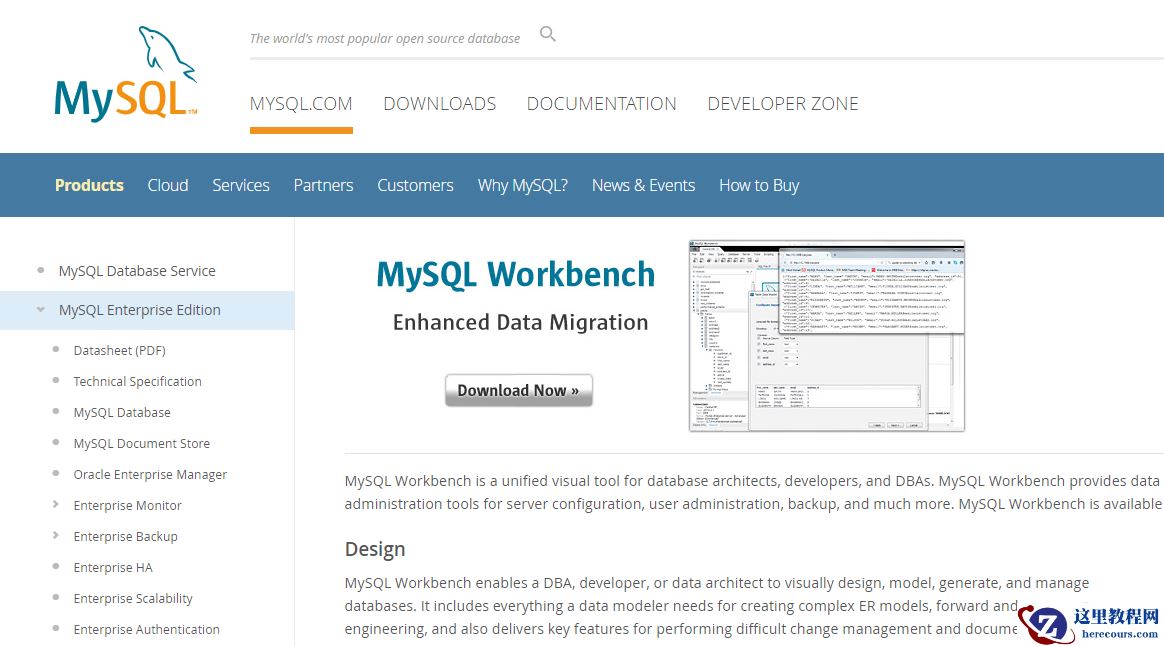Open the Enterprise Backup link
The image size is (1164, 646).
pyautogui.click(x=125, y=536)
